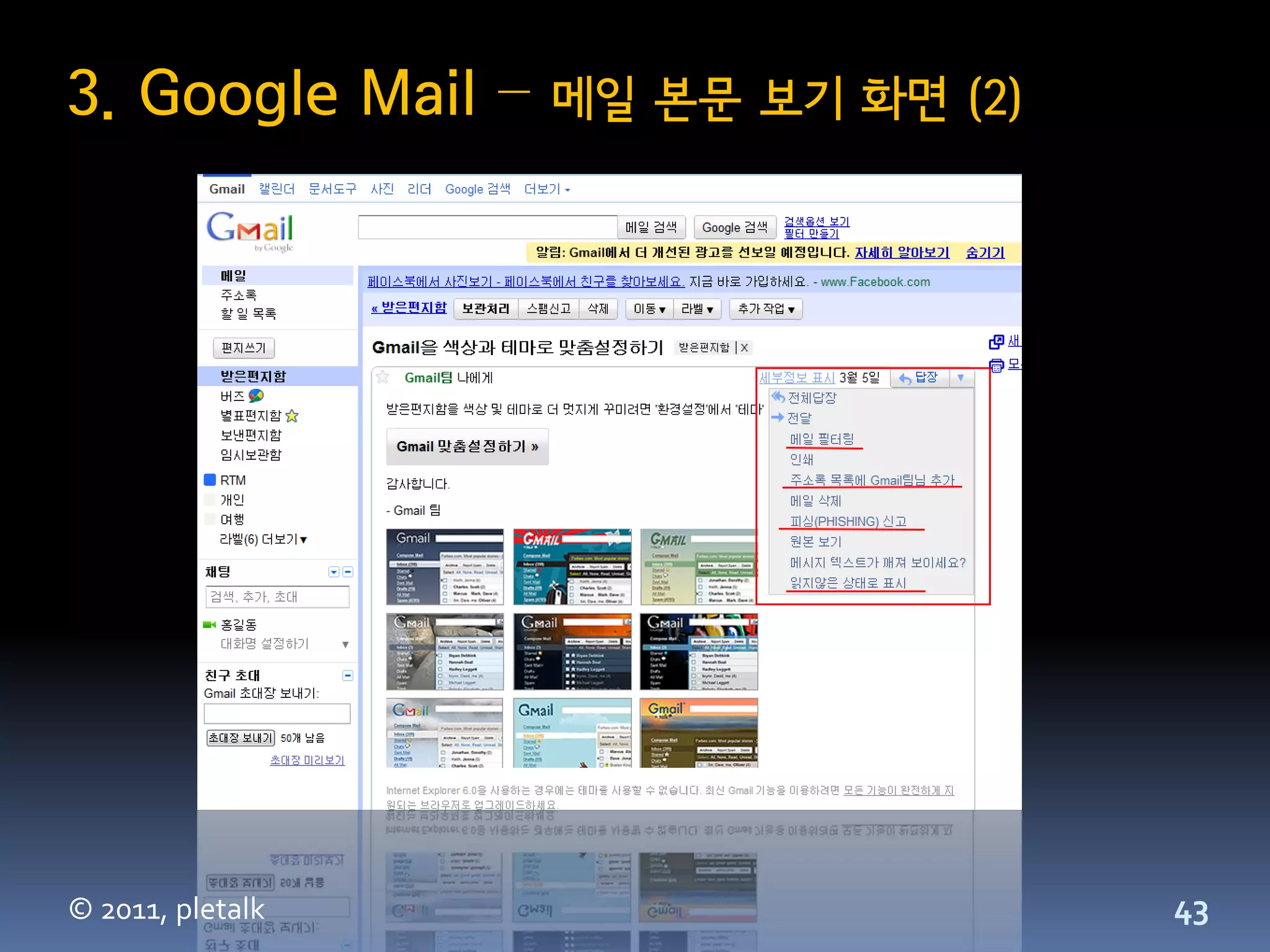Screen dimensions: 1270x952
Task: Open the reply options dropdown arrow
Action: (961, 377)
